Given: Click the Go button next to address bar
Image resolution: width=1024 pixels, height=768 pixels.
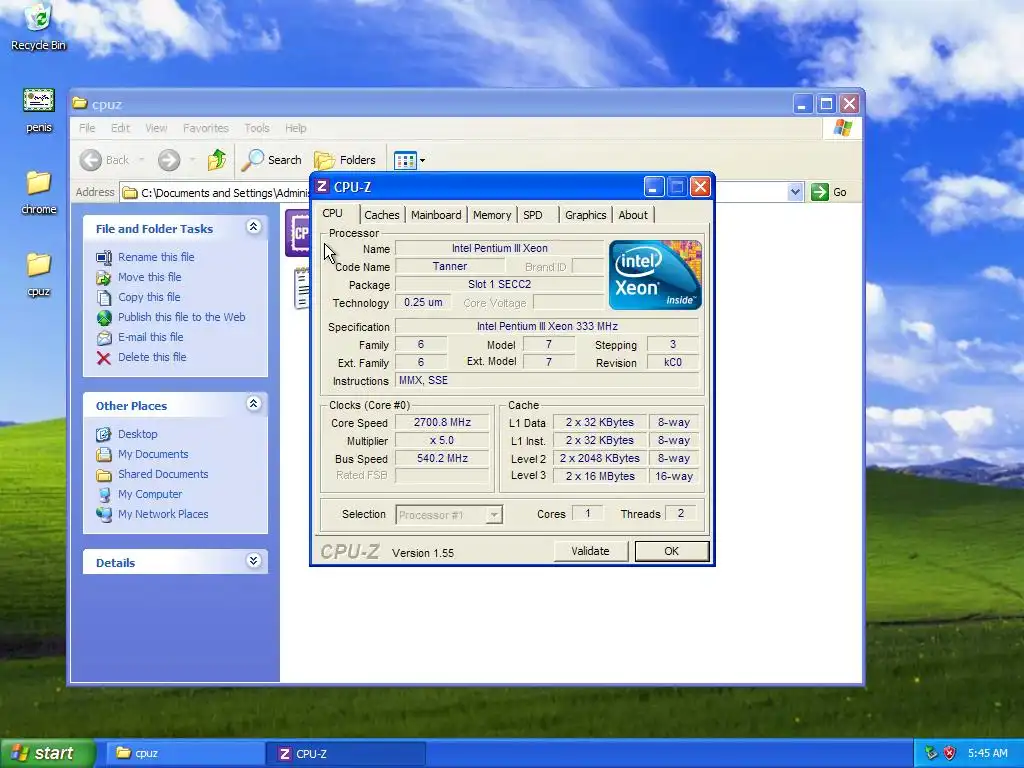Looking at the screenshot, I should coord(829,192).
